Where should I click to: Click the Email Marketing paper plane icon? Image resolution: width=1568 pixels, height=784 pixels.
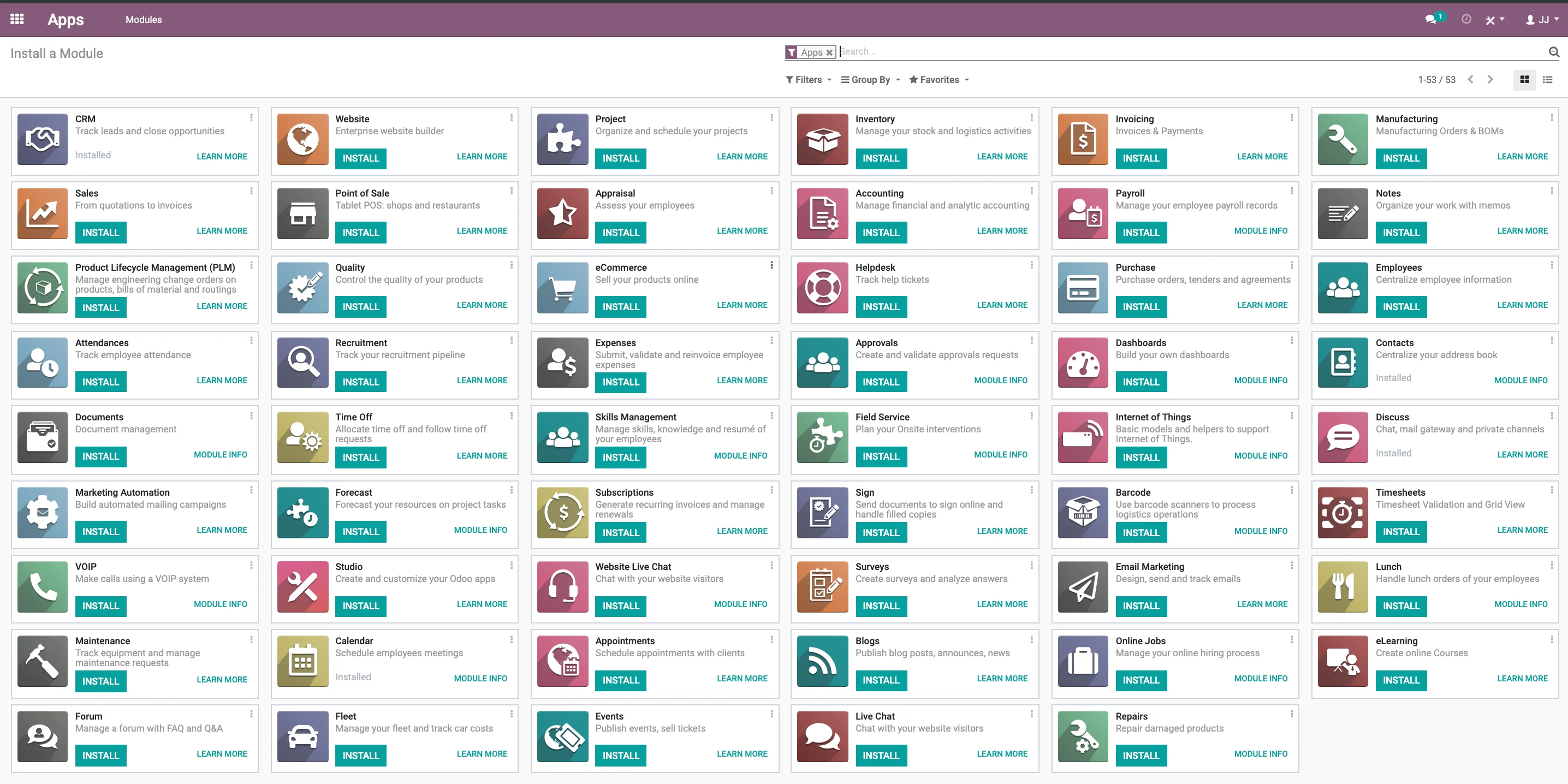(1083, 587)
